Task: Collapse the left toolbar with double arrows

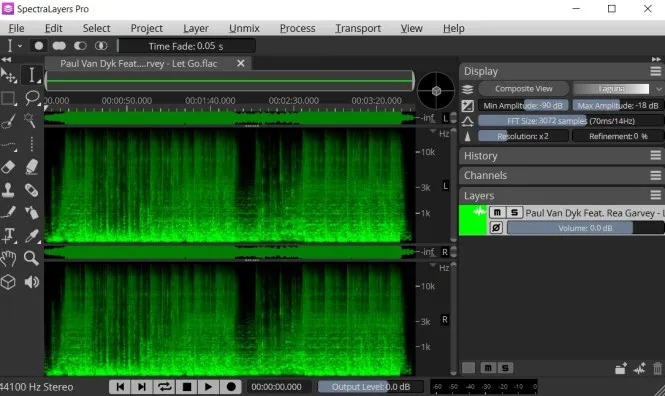Action: tap(6, 60)
